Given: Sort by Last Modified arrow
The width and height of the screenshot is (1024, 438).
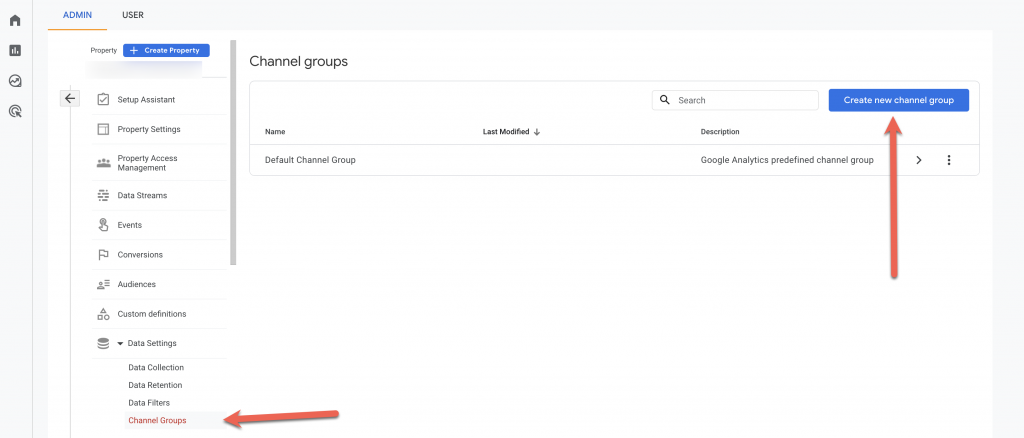Looking at the screenshot, I should pyautogui.click(x=537, y=132).
